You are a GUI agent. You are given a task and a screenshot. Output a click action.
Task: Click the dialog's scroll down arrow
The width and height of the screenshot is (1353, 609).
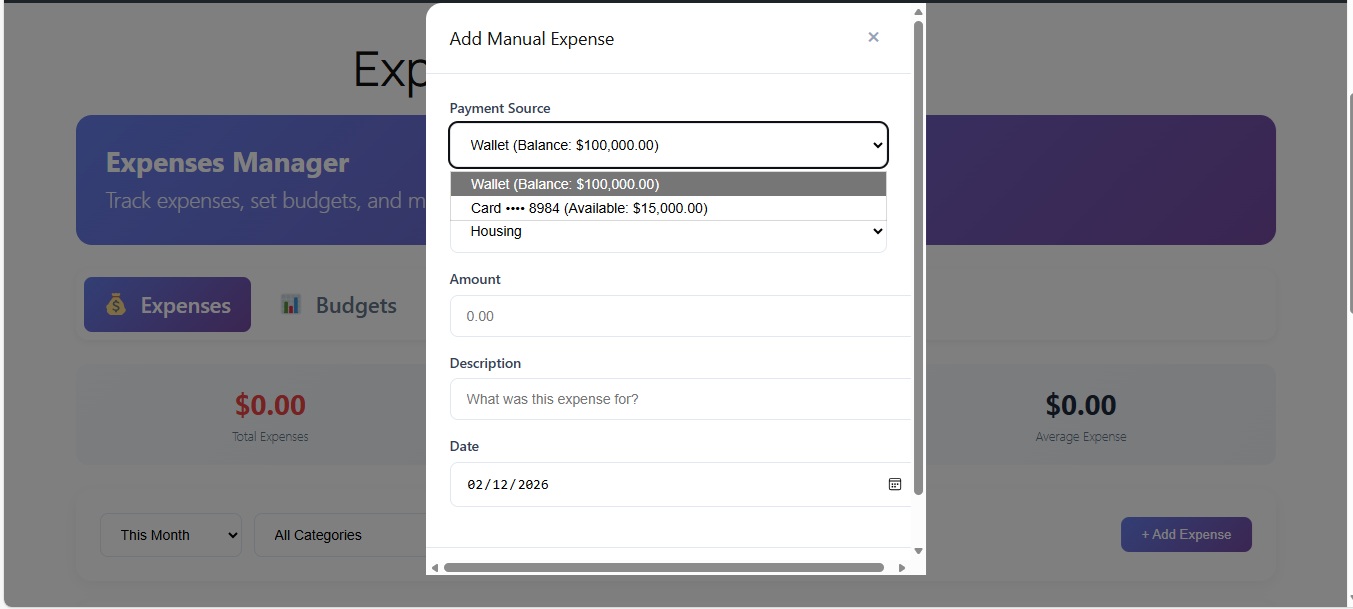(918, 551)
